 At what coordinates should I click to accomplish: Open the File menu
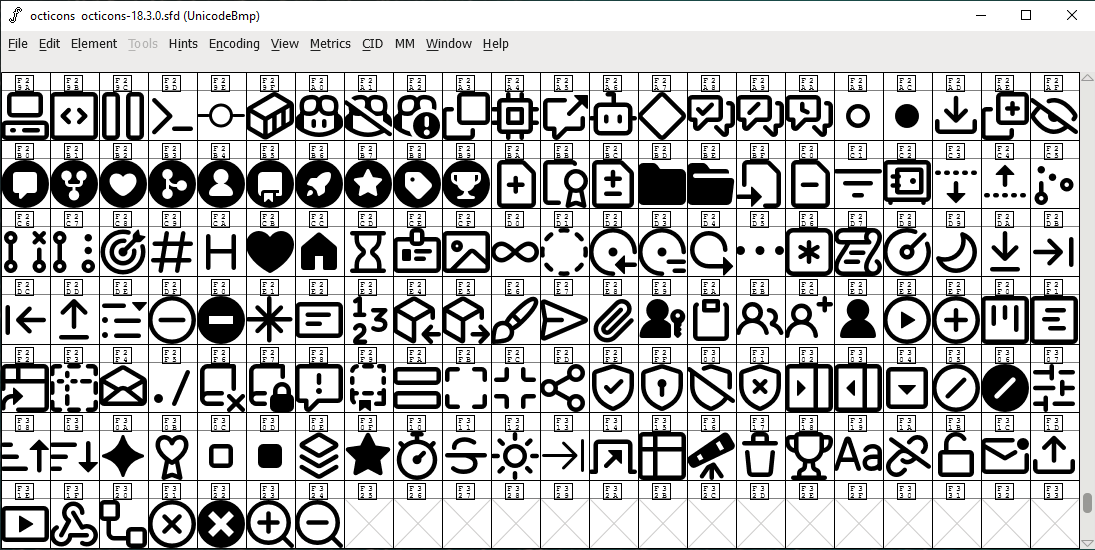tap(17, 43)
